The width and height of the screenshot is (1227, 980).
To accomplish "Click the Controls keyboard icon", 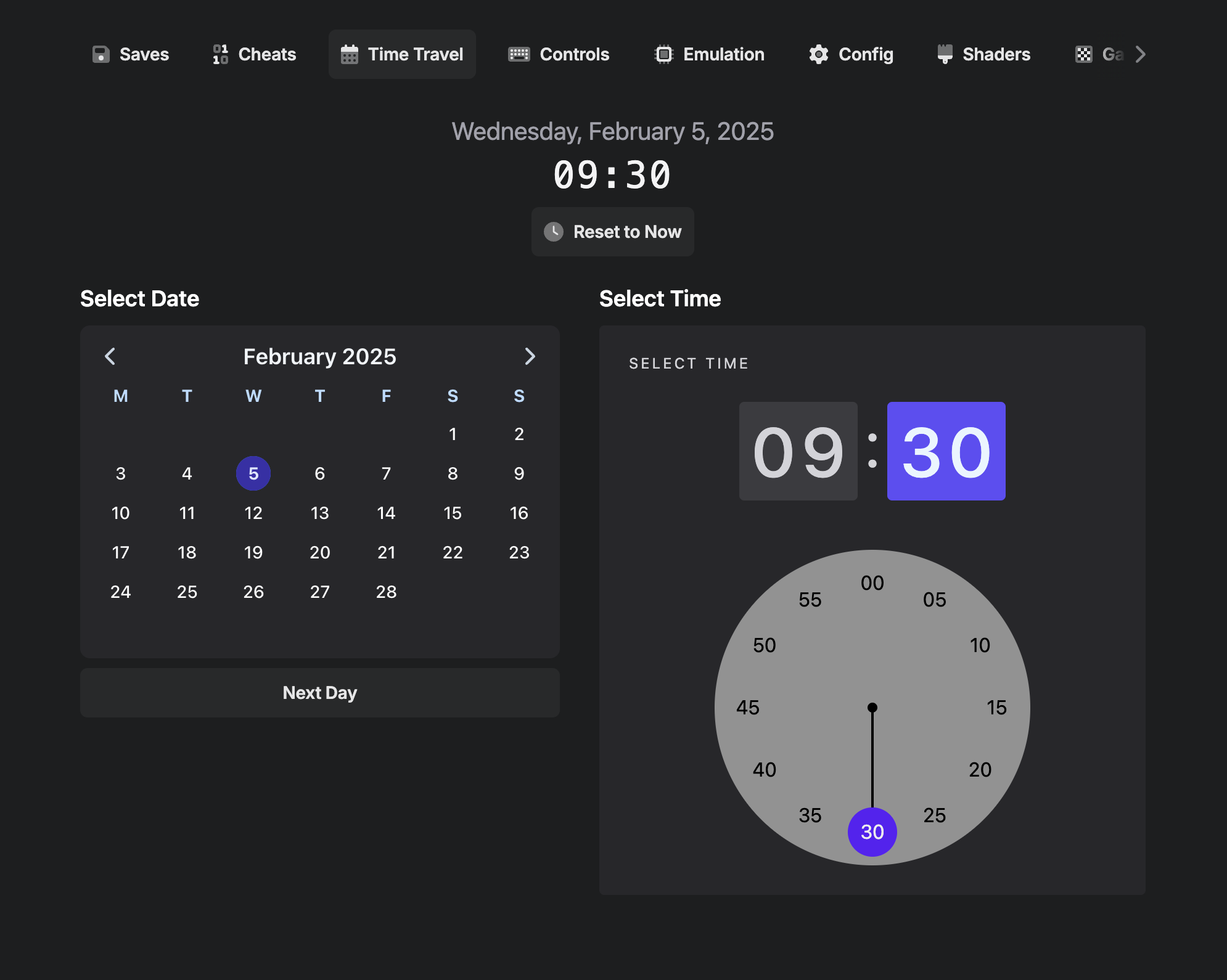I will (519, 54).
